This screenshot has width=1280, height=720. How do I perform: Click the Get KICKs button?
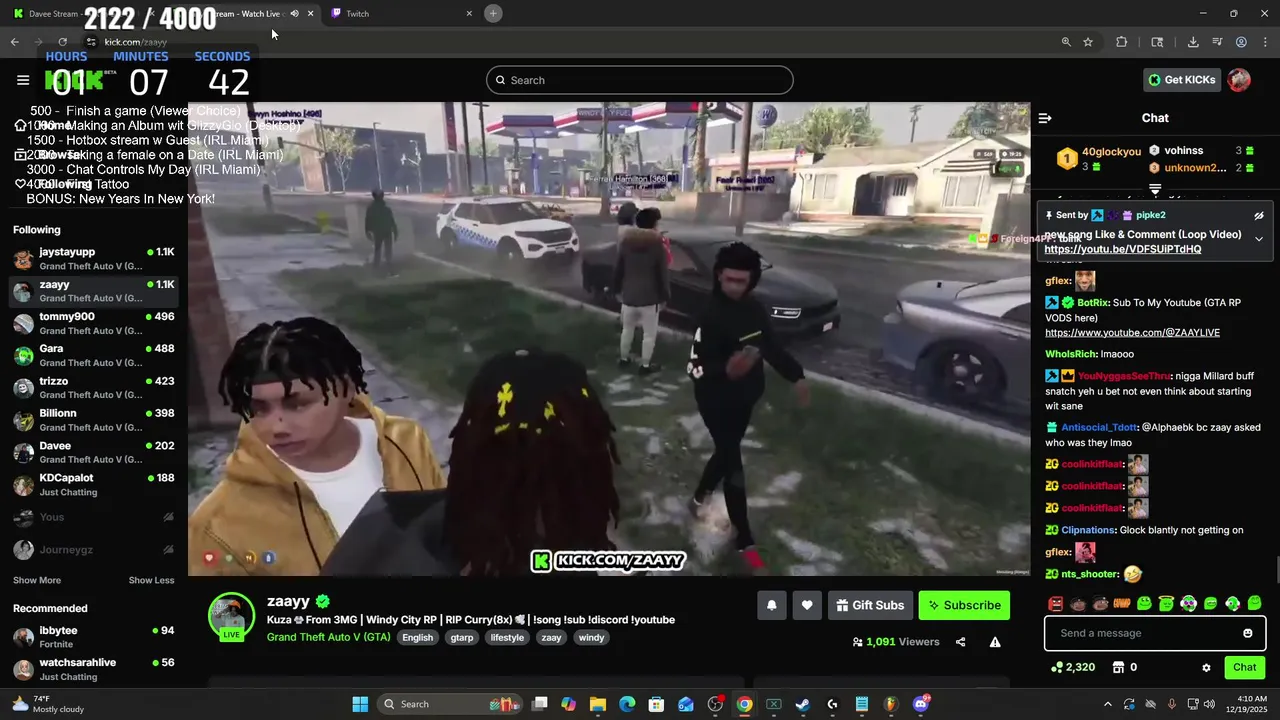1181,80
